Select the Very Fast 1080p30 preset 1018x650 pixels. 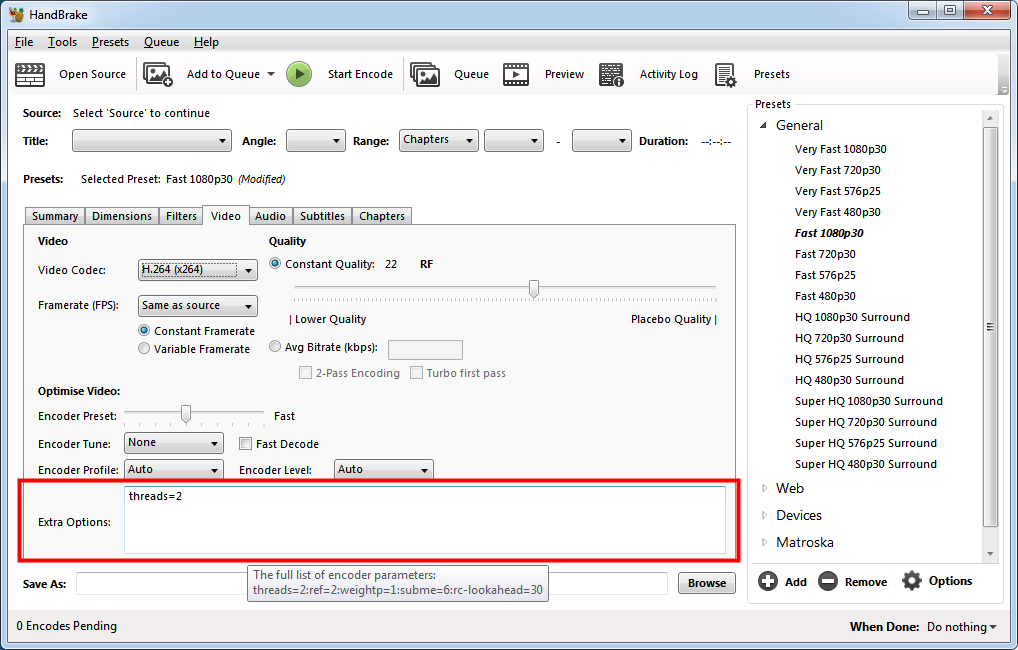pos(841,149)
